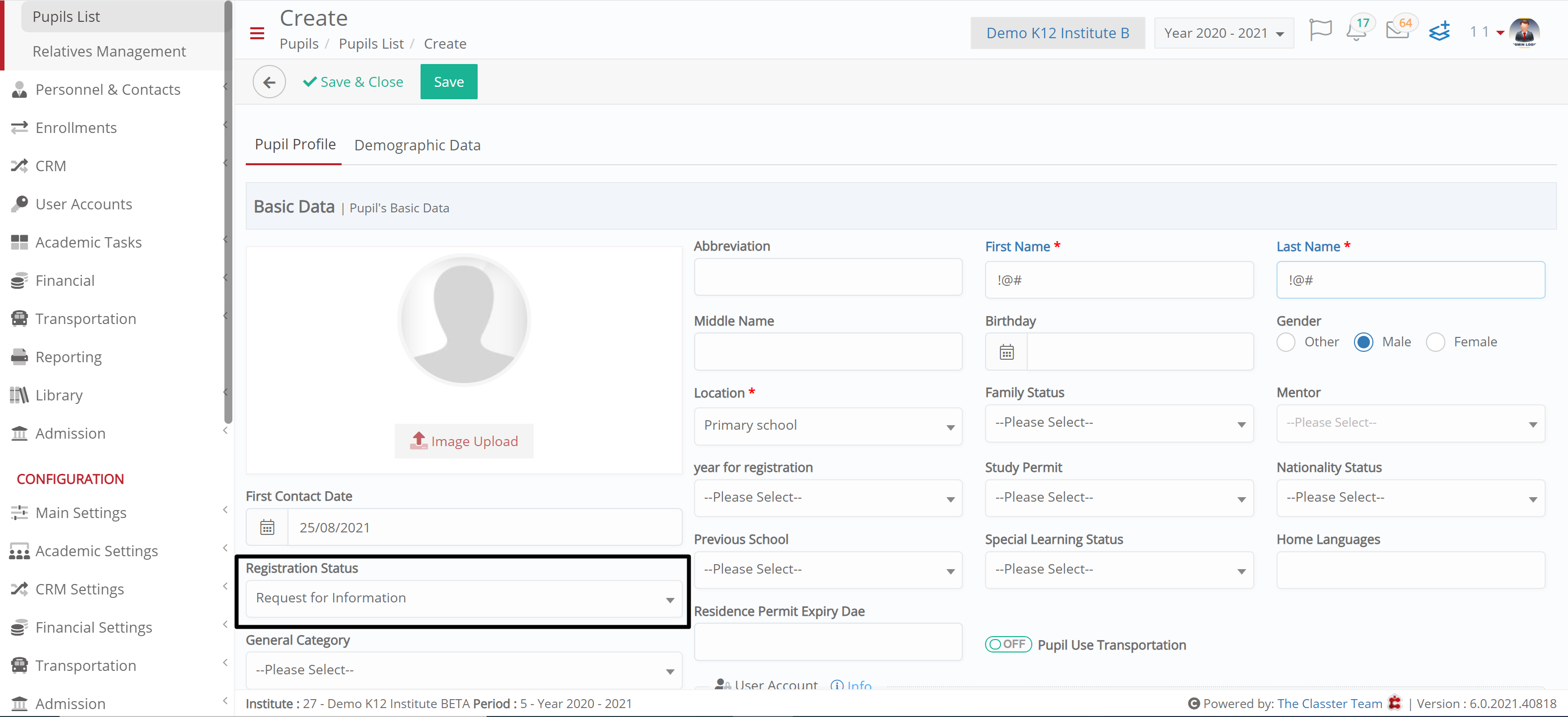
Task: Open the Study Permit dropdown
Action: 1119,498
